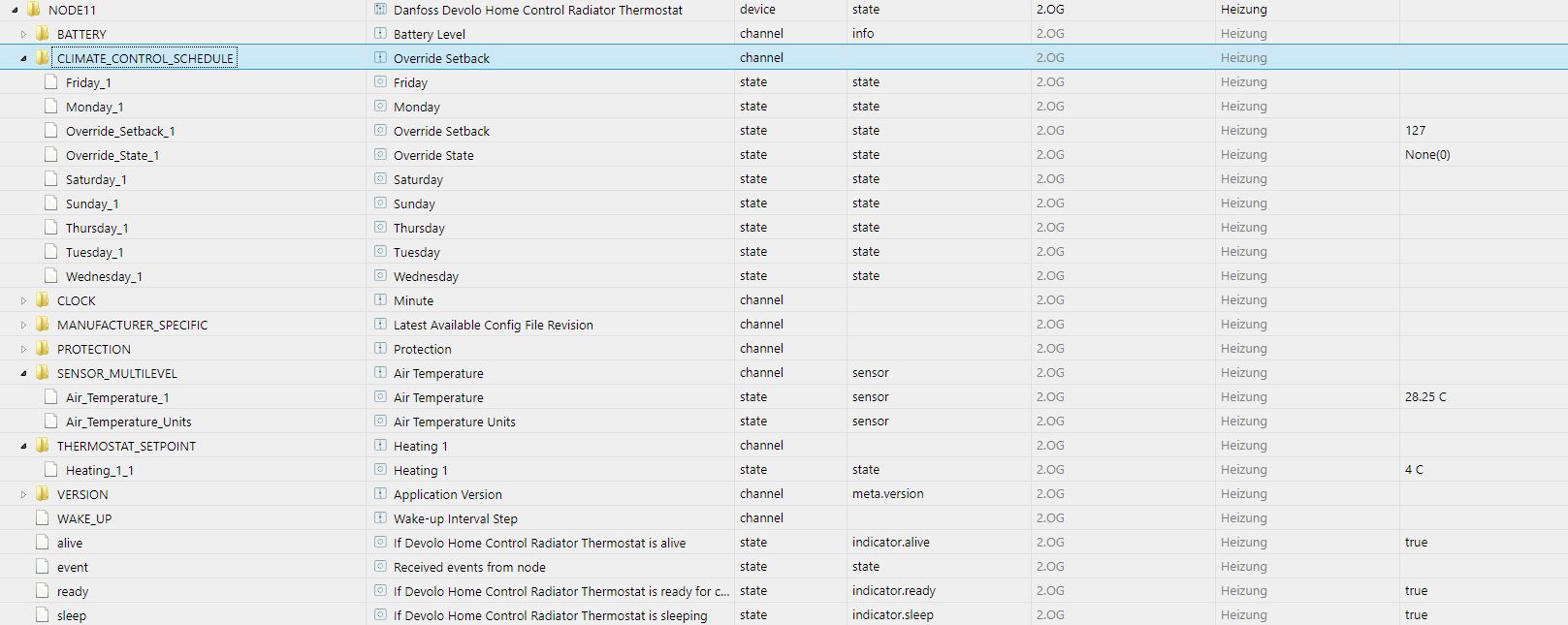Click the true value in the alive row
This screenshot has height=625, width=1568.
click(x=1416, y=543)
